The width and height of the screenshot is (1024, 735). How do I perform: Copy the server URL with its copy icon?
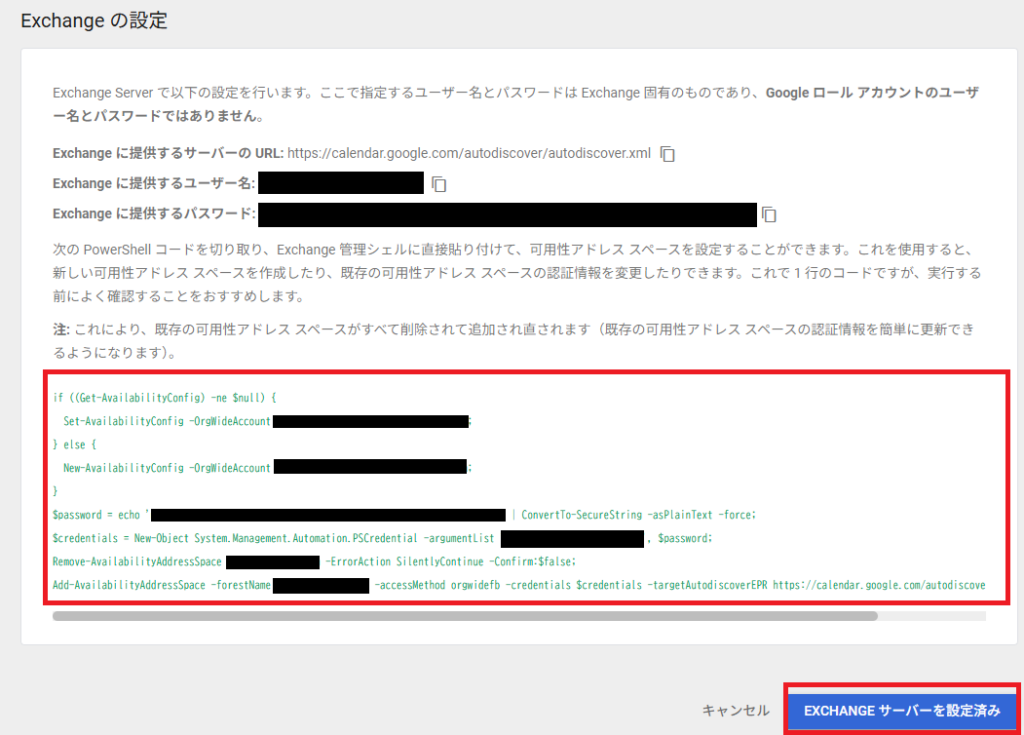(667, 154)
